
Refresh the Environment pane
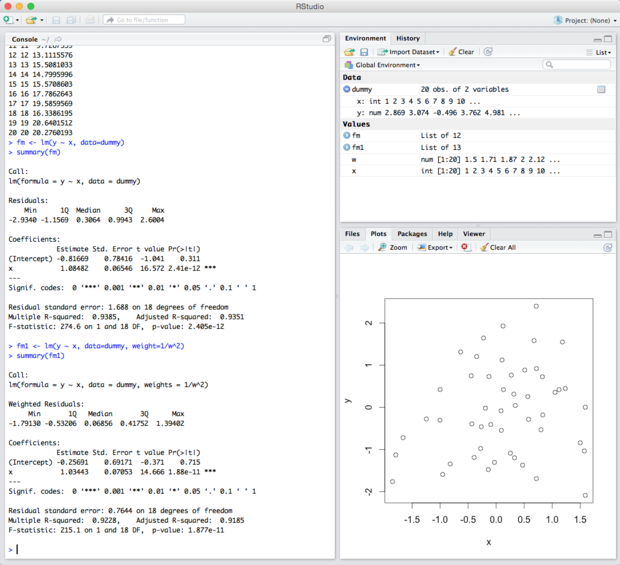(488, 52)
